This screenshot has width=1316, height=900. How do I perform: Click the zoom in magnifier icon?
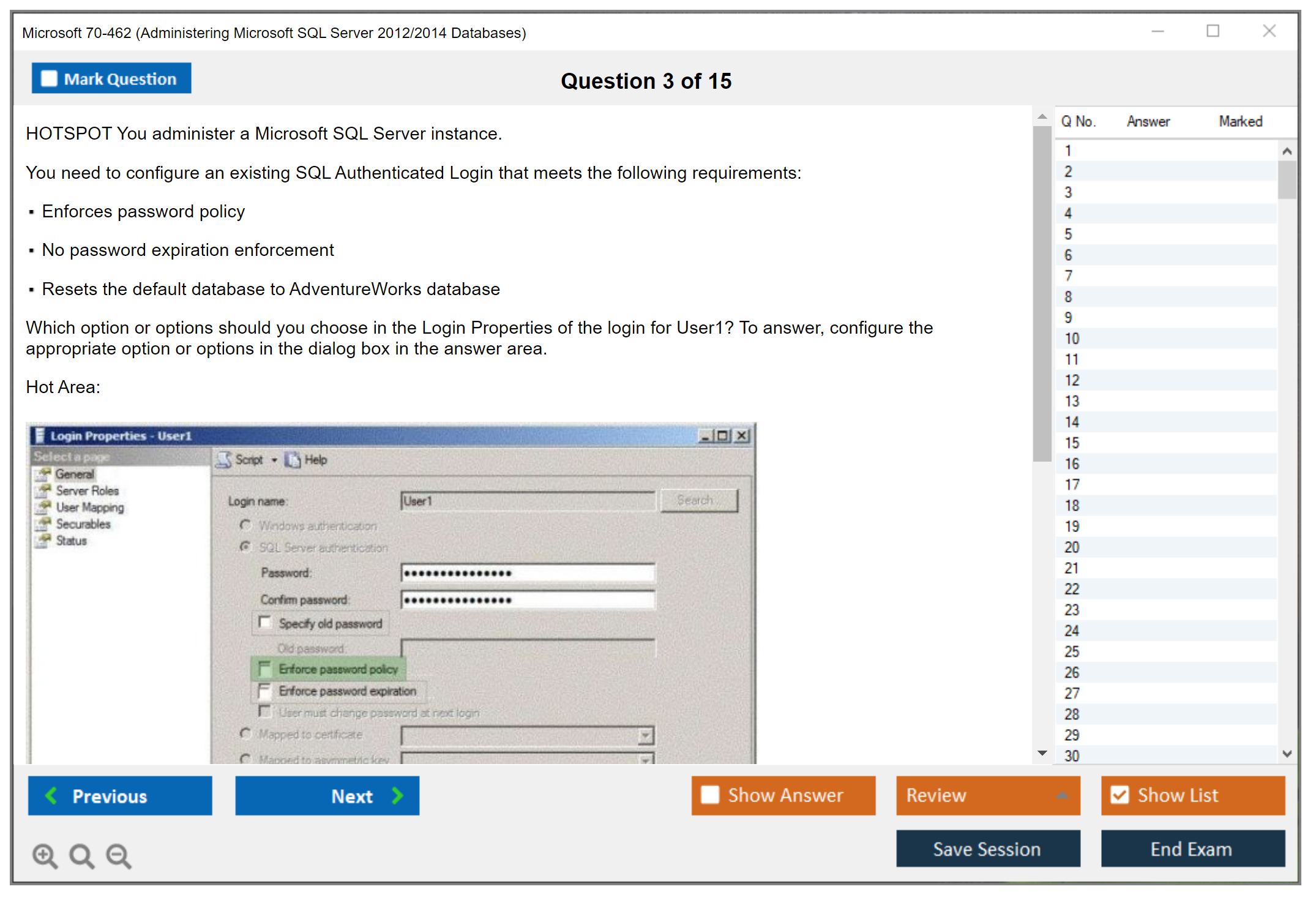click(44, 855)
